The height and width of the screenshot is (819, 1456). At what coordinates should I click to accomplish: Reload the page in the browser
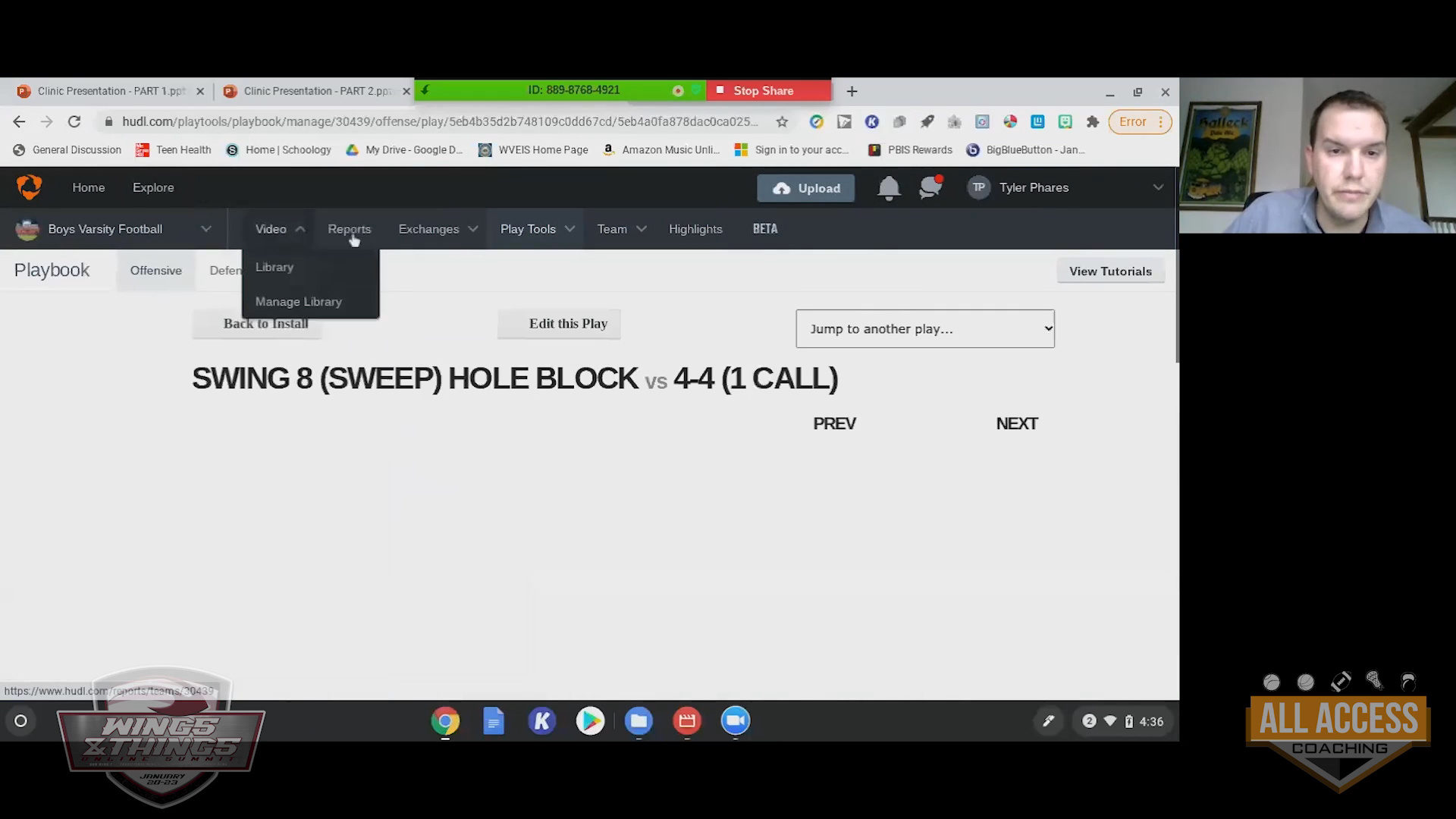pyautogui.click(x=74, y=122)
